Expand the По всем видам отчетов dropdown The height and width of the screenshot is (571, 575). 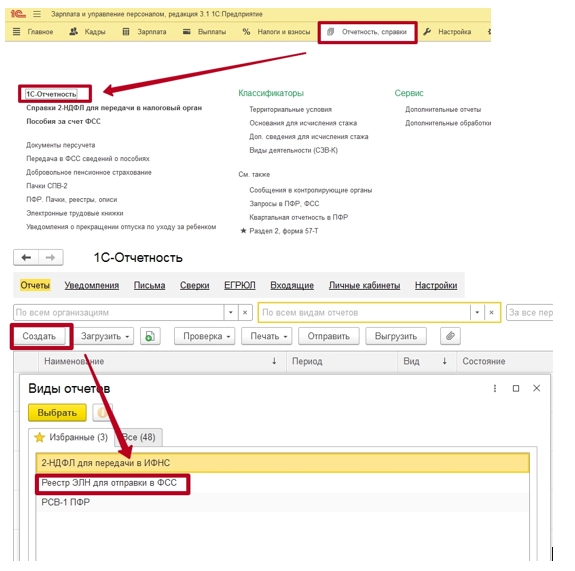pos(477,312)
